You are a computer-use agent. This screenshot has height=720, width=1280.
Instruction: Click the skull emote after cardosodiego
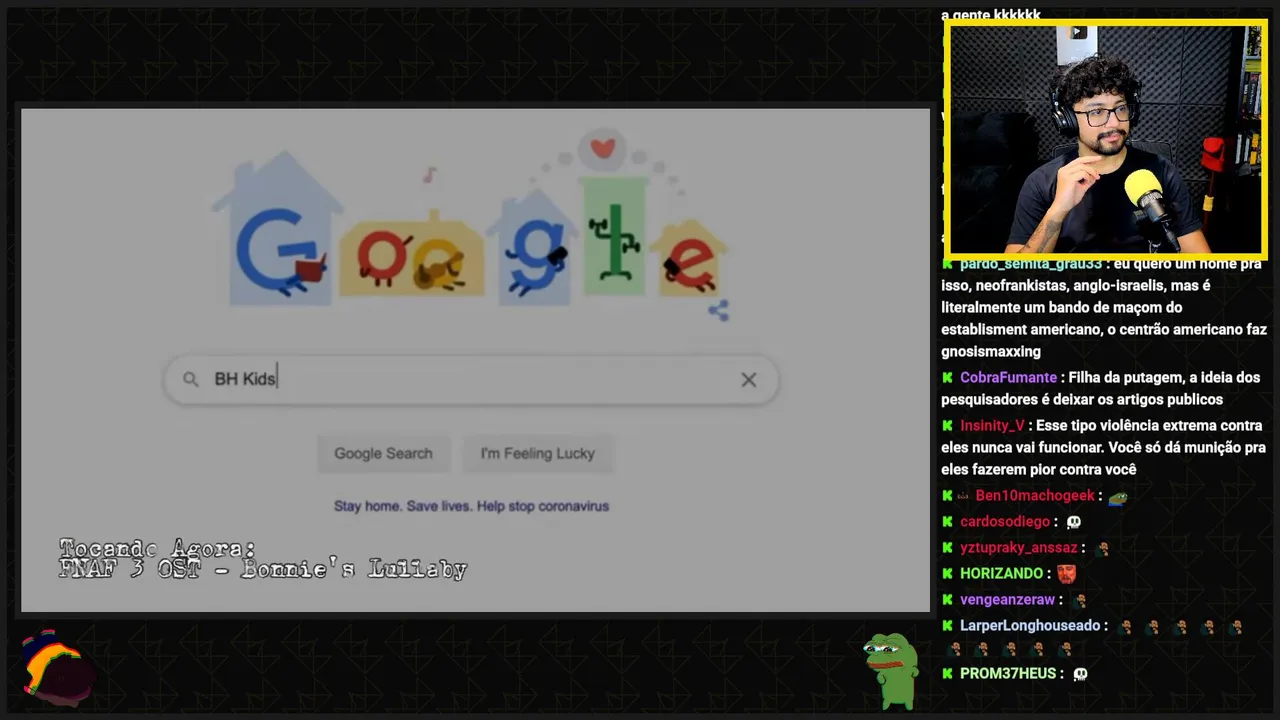click(x=1074, y=522)
